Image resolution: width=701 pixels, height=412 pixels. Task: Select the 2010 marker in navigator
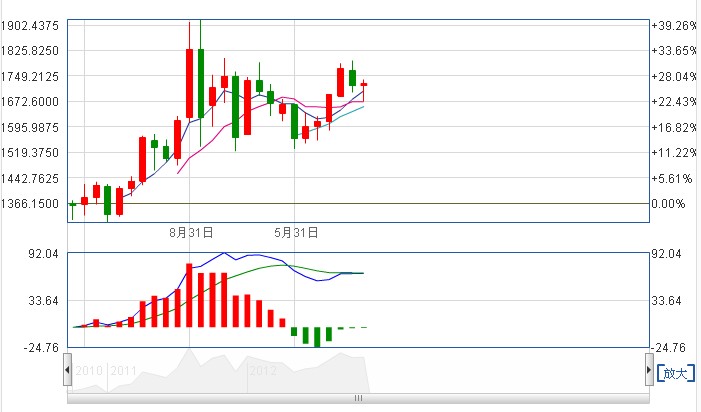89,371
